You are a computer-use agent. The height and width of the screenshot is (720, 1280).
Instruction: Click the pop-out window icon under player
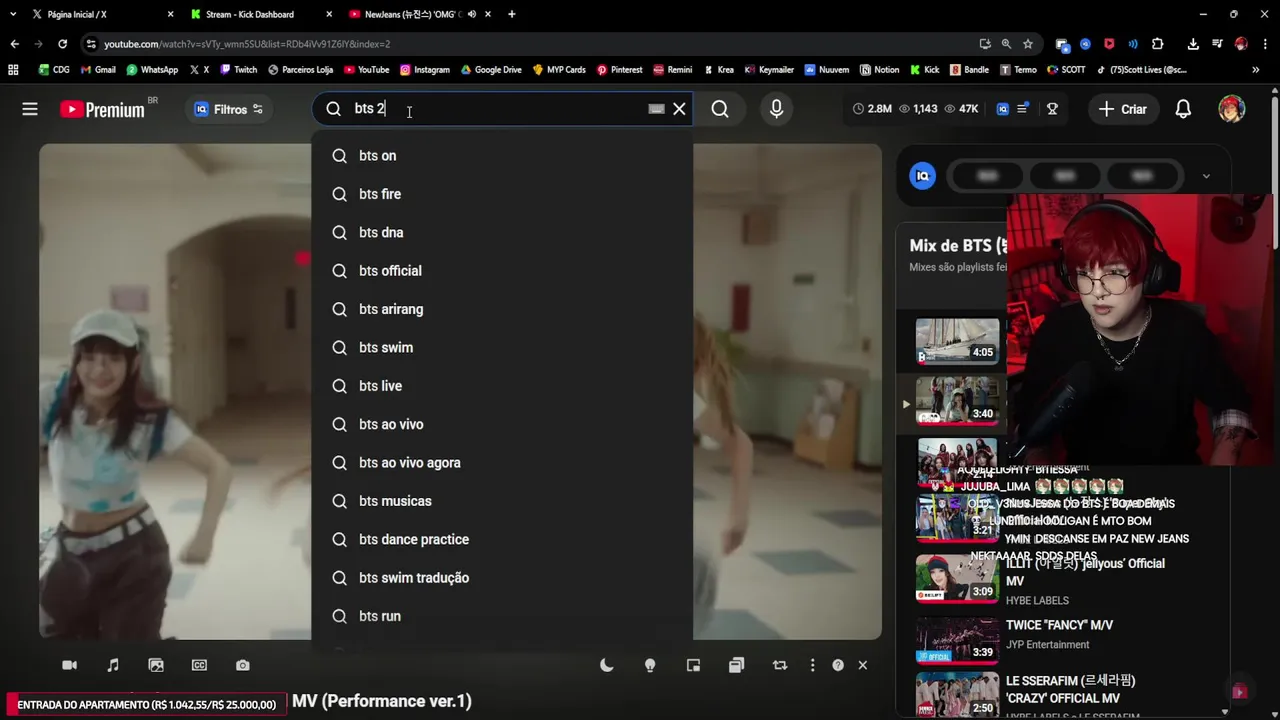736,665
